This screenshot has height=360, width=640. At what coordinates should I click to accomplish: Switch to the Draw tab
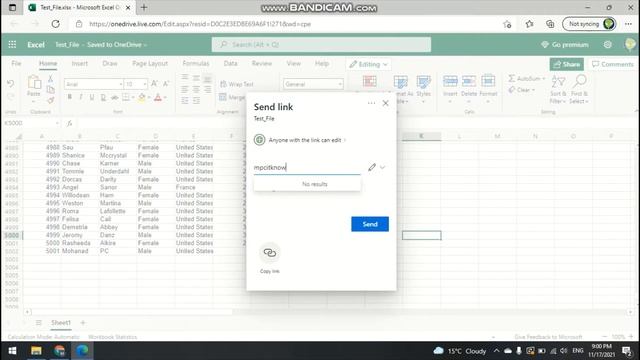[110, 64]
